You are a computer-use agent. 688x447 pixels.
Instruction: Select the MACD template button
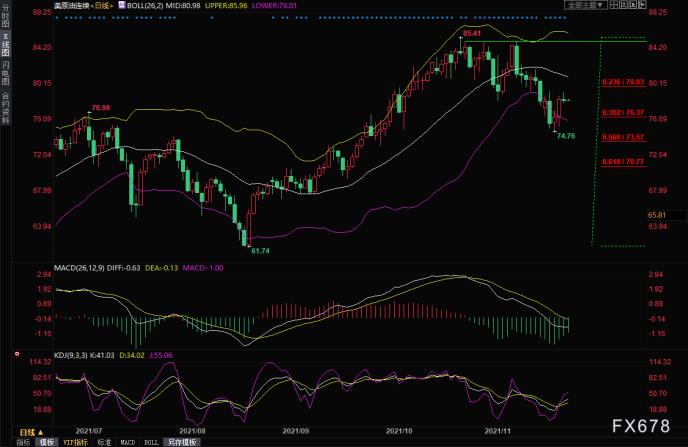click(x=128, y=442)
